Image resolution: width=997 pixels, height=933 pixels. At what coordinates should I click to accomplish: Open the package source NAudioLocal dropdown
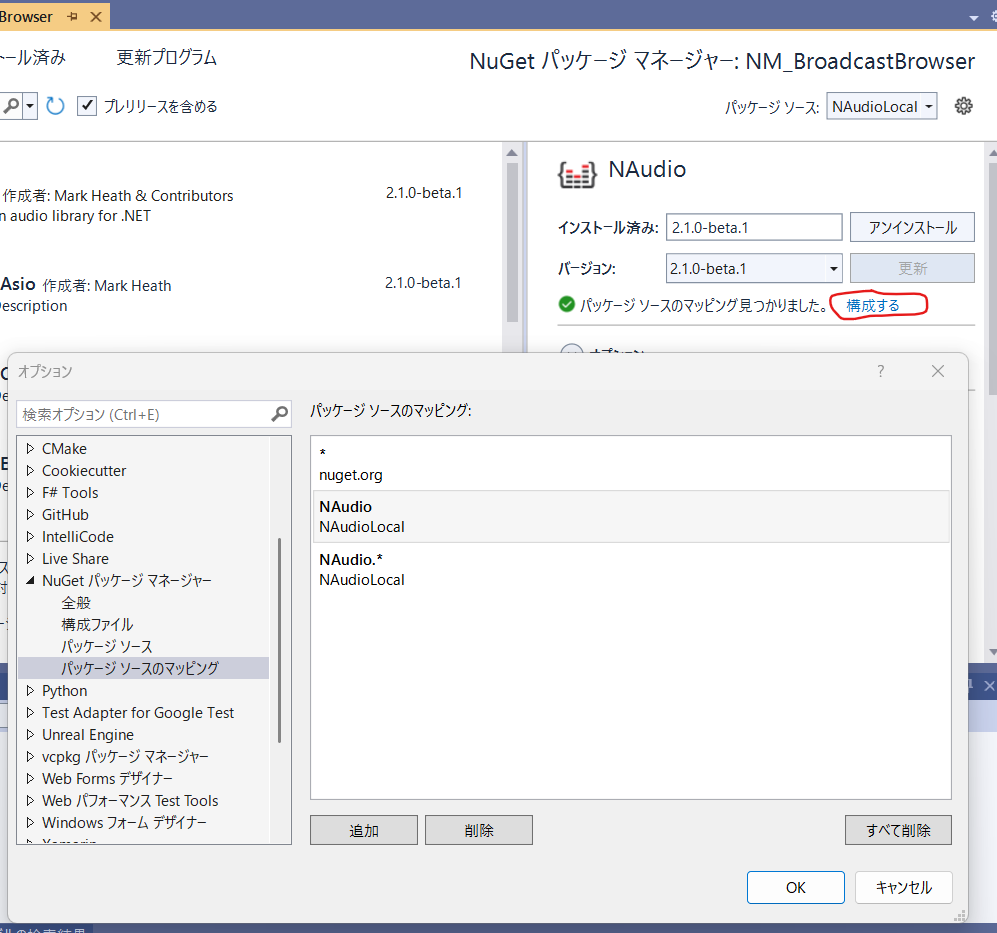pyautogui.click(x=881, y=106)
